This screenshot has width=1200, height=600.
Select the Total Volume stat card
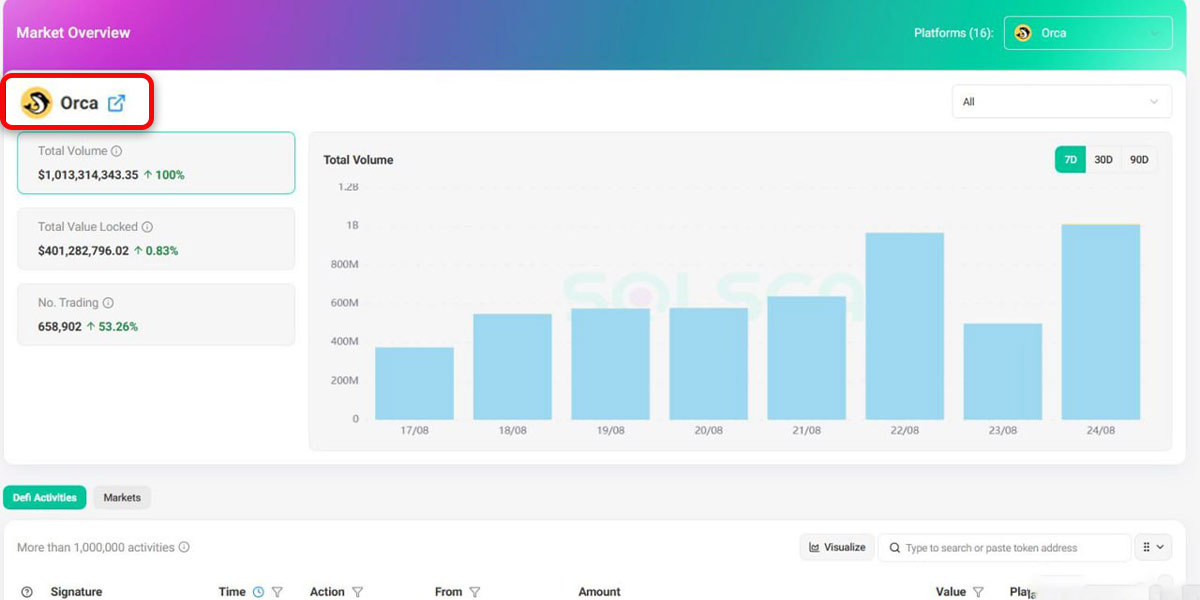(156, 163)
